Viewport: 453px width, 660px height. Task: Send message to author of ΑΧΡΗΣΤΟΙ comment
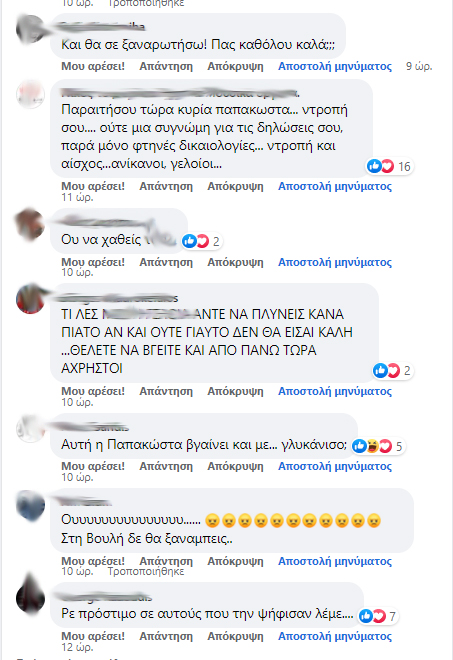tap(335, 391)
